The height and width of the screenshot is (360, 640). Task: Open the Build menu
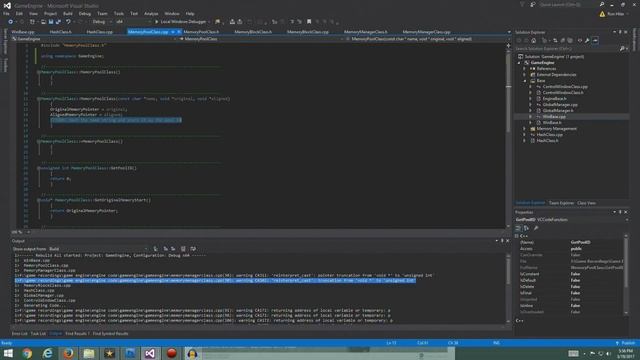(x=67, y=13)
